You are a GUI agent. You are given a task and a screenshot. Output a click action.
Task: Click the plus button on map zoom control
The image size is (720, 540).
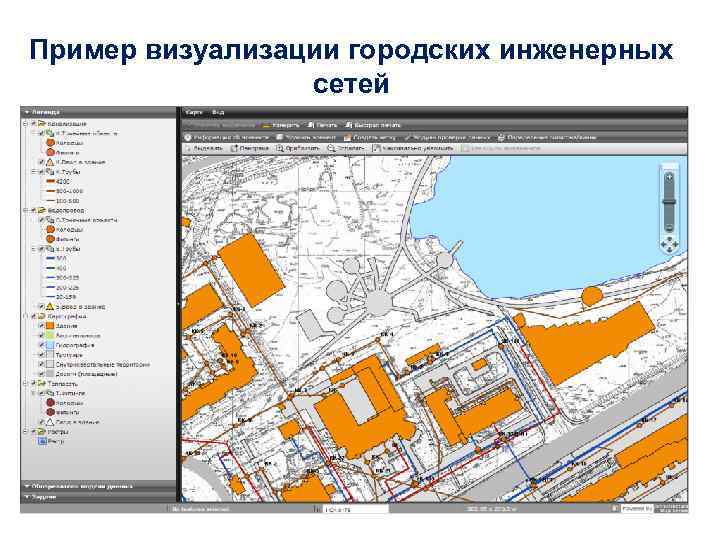pos(669,177)
